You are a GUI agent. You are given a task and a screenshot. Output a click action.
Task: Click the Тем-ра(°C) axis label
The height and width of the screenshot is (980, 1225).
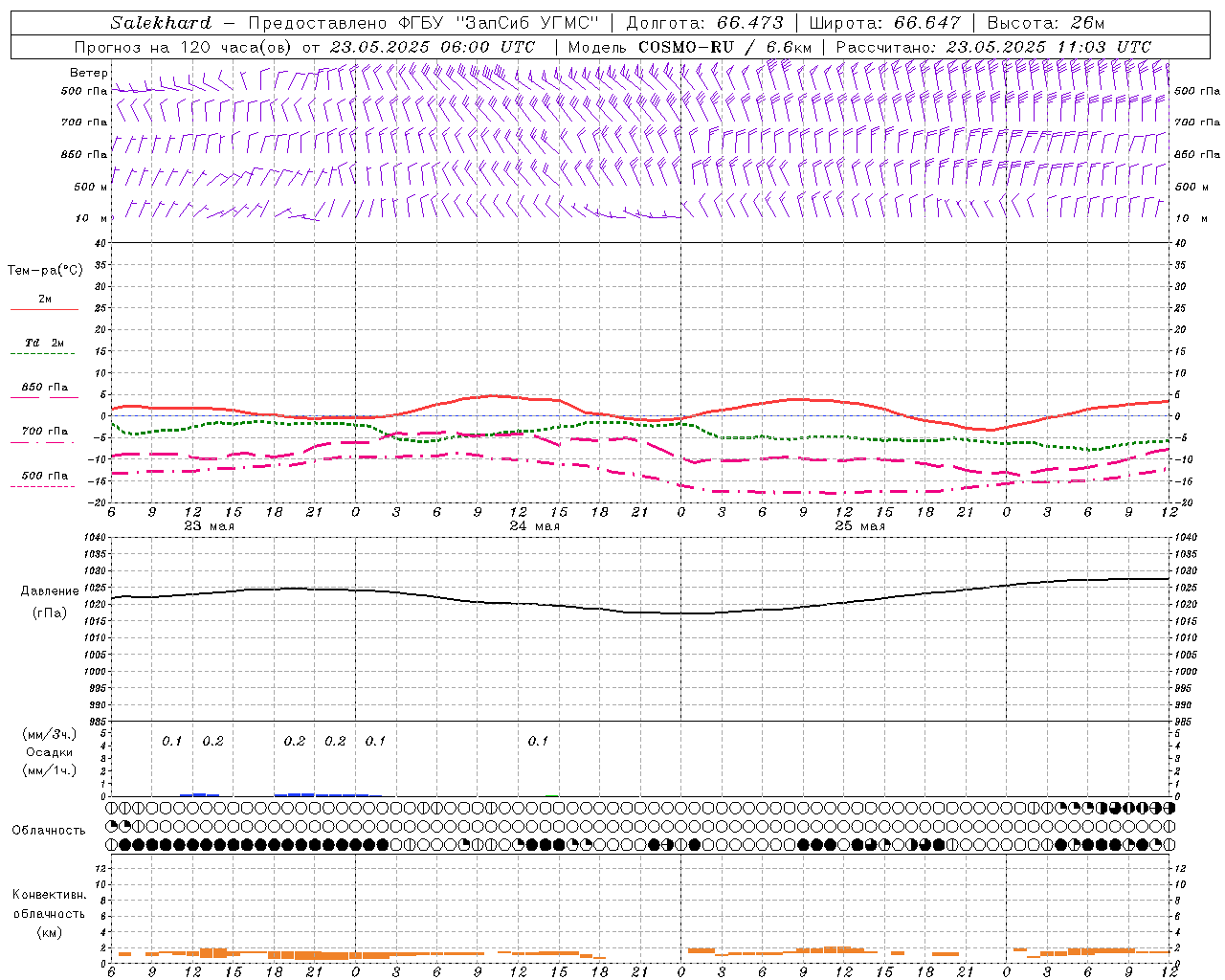[x=45, y=271]
